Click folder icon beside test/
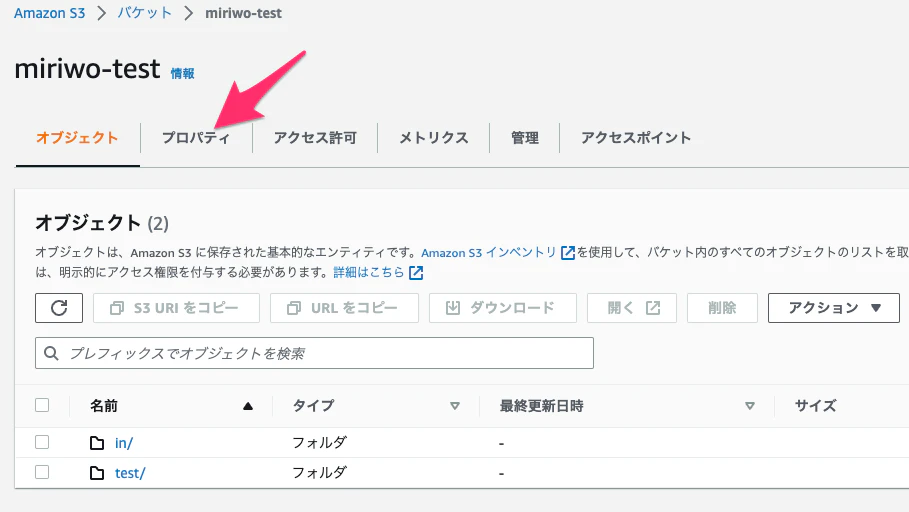 tap(97, 474)
